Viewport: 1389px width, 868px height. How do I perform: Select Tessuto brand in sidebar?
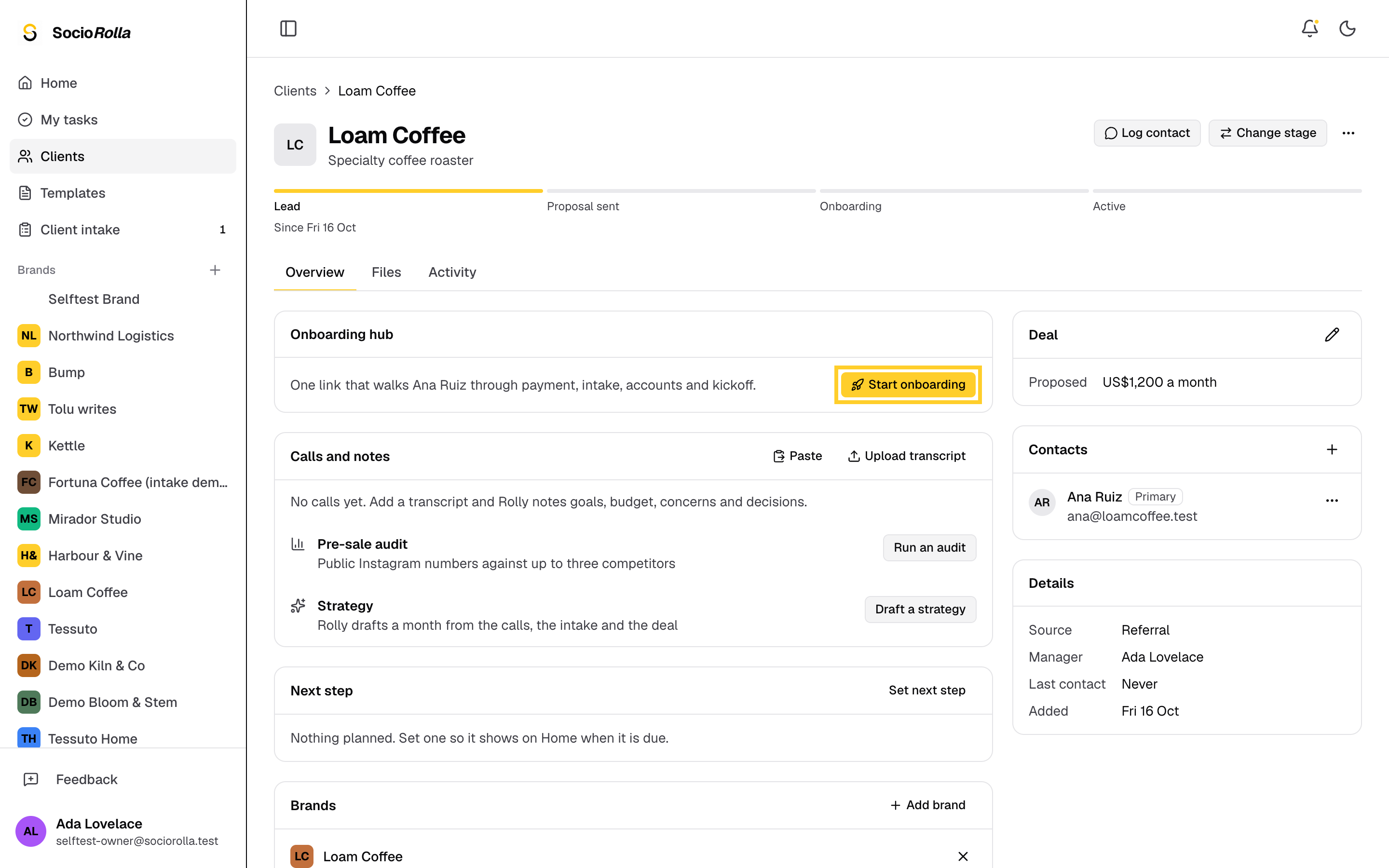pyautogui.click(x=123, y=629)
